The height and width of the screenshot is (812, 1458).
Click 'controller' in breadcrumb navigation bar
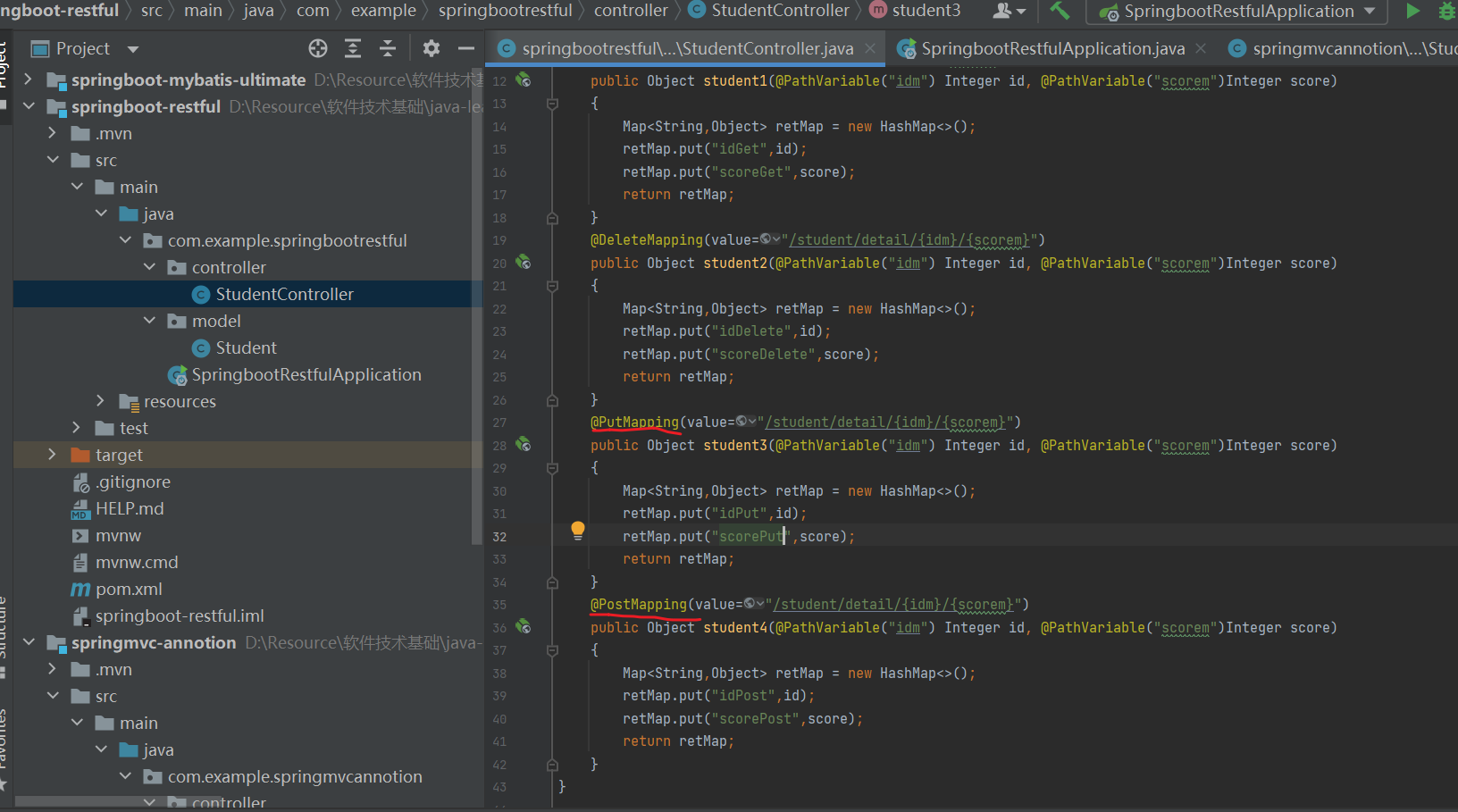coord(631,11)
